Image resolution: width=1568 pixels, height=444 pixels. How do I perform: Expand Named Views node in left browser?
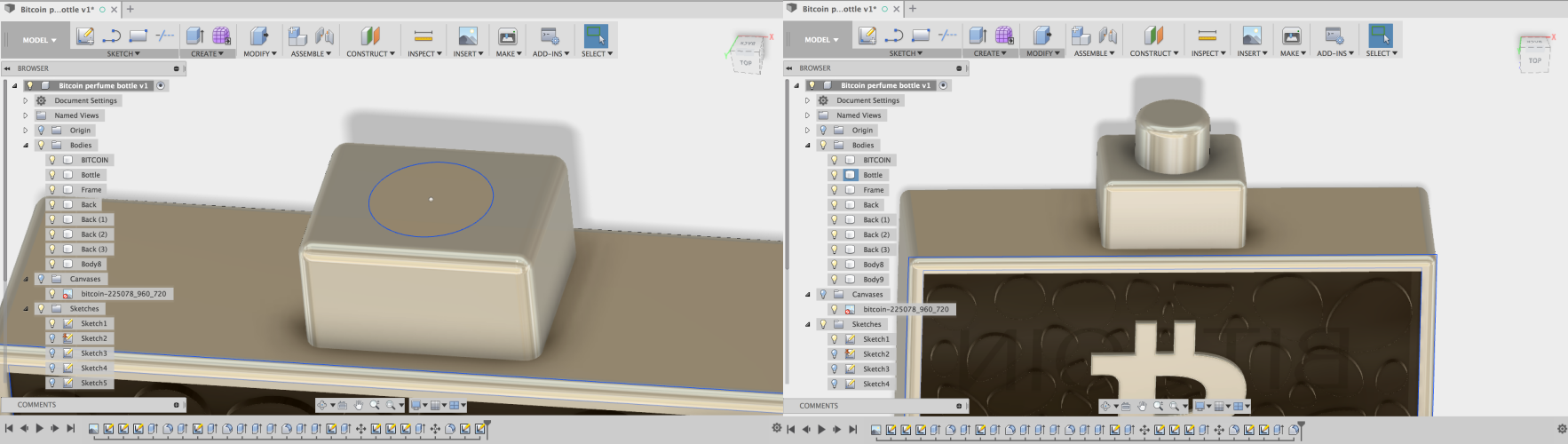point(26,115)
